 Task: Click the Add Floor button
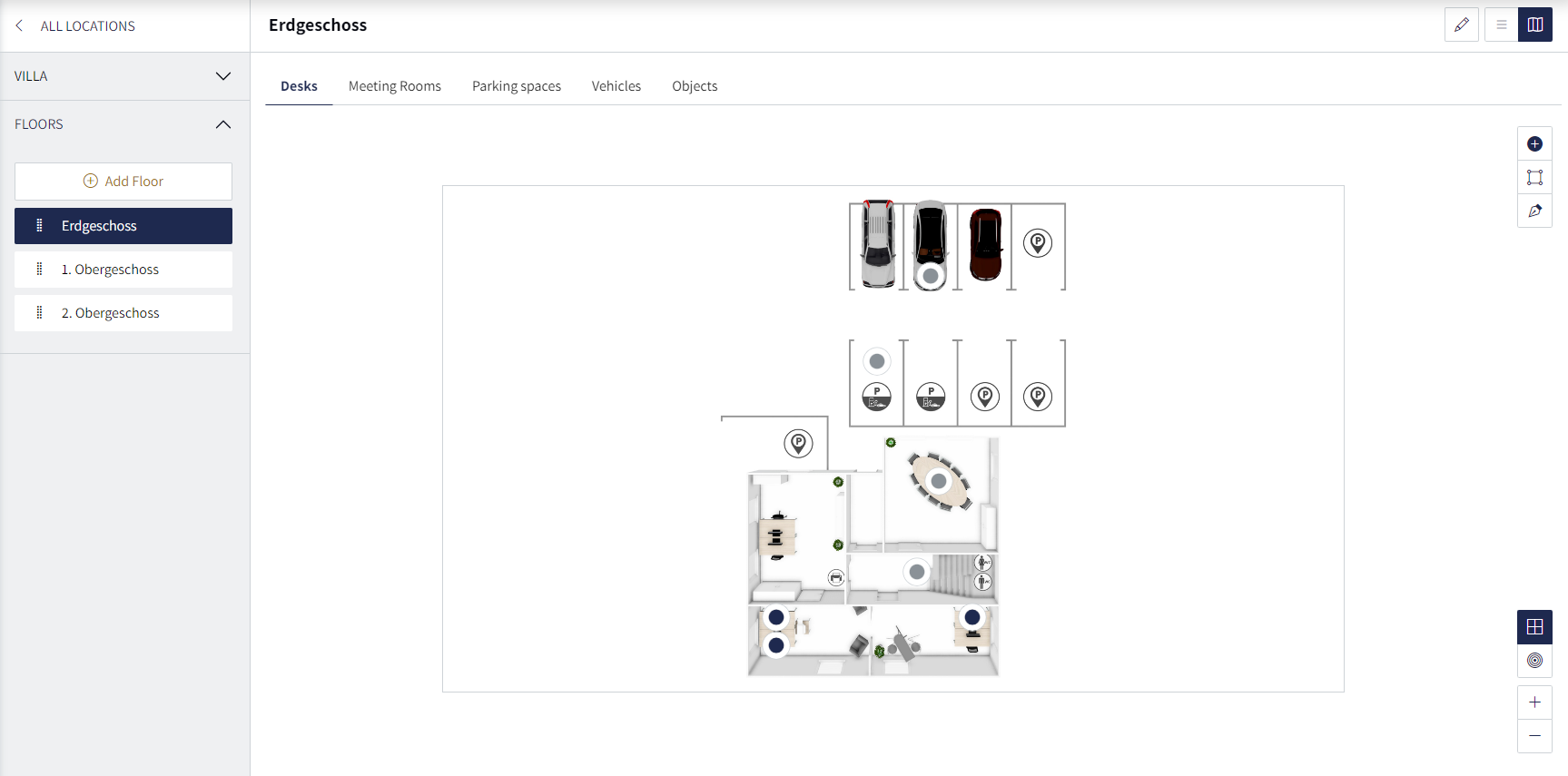click(x=123, y=182)
